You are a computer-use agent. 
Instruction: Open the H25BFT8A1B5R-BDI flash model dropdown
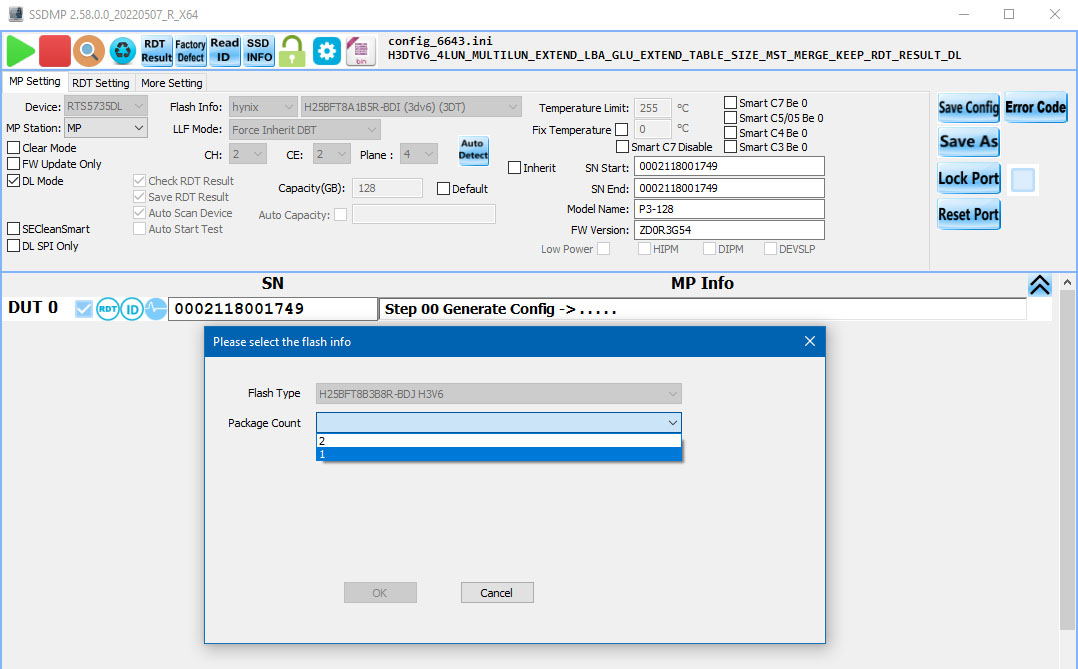point(410,107)
